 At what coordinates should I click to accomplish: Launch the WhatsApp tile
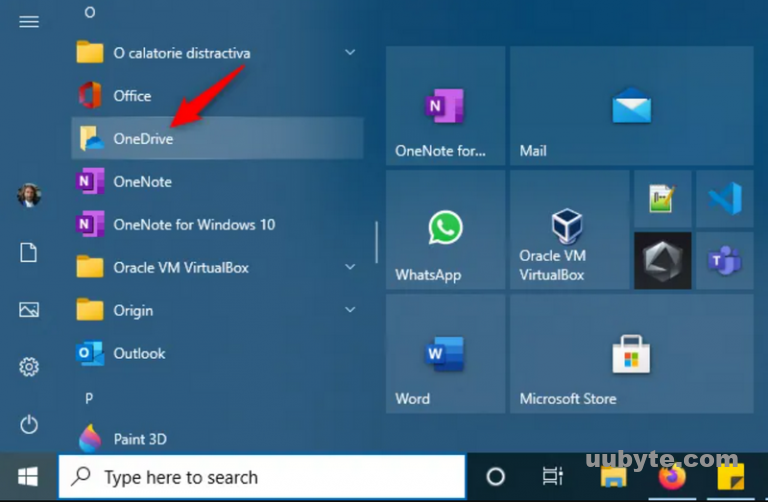[445, 230]
